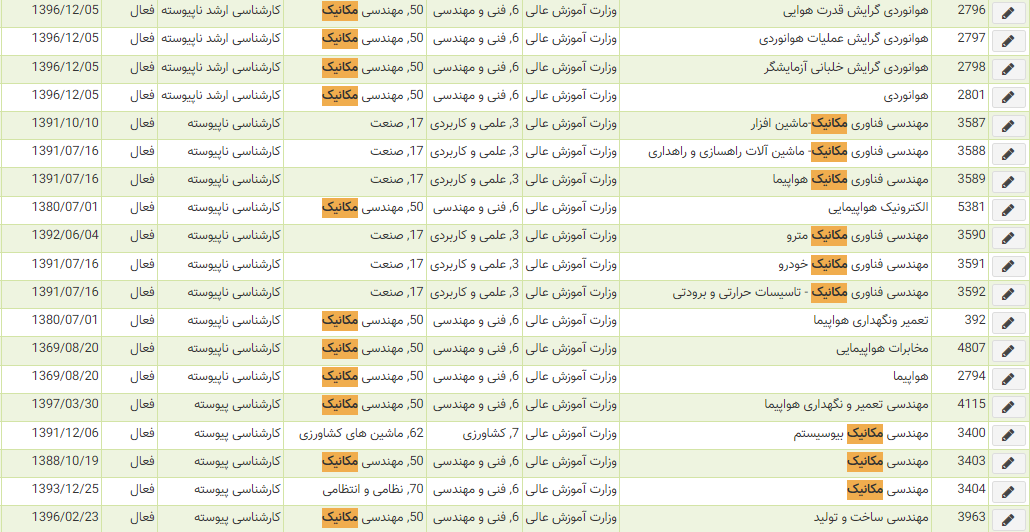Edit the record with code 4115
This screenshot has width=1030, height=532.
pyautogui.click(x=1008, y=406)
